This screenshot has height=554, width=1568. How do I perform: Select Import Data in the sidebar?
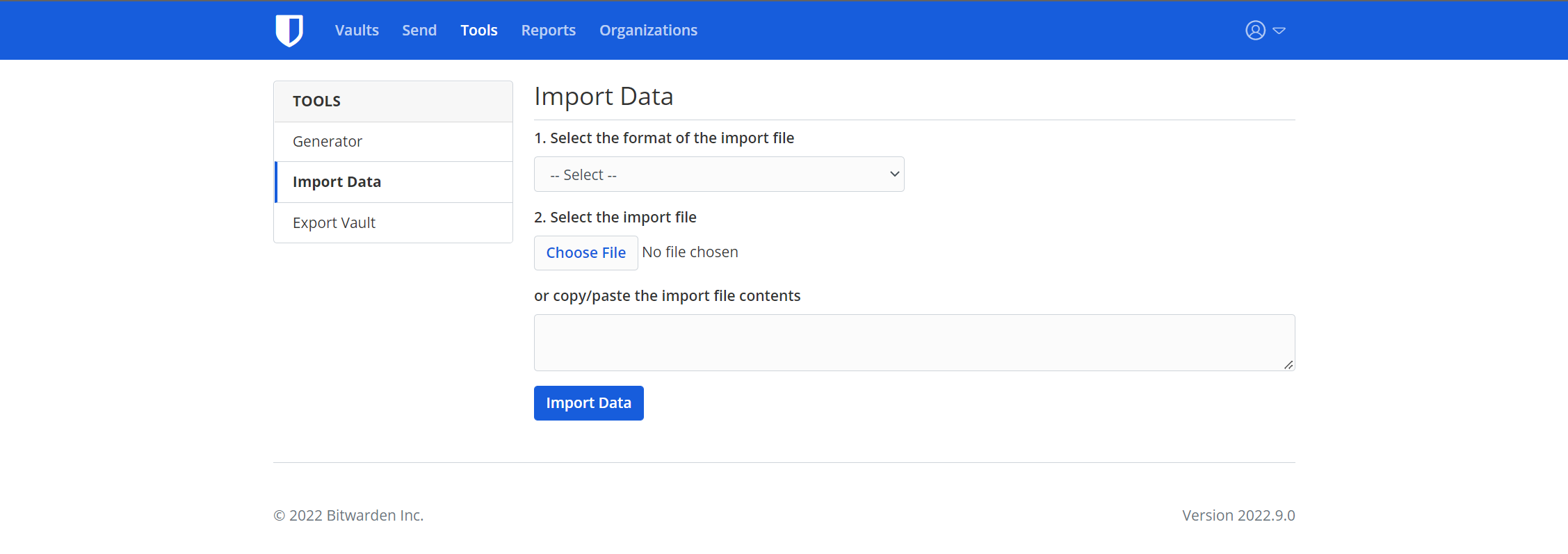pyautogui.click(x=394, y=182)
